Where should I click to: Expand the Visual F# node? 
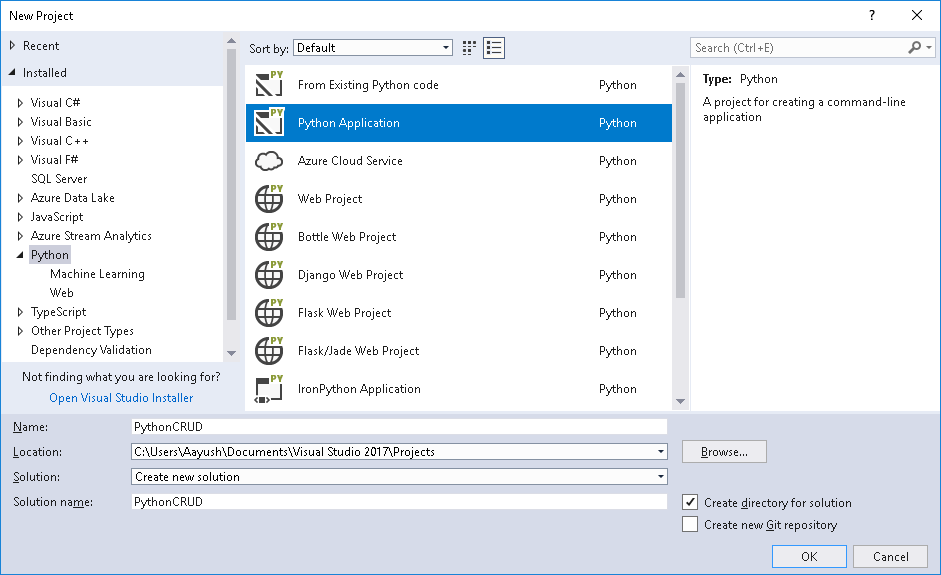(x=20, y=160)
